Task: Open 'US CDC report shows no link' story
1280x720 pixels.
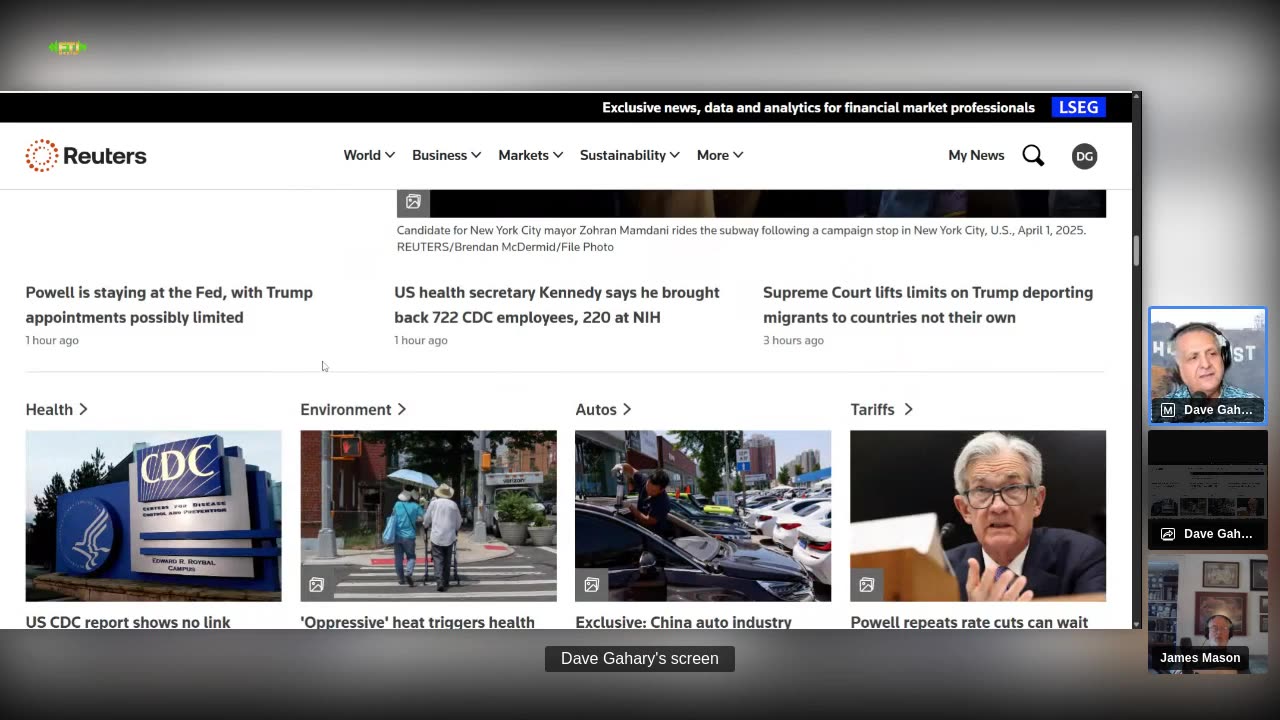Action: coord(128,622)
